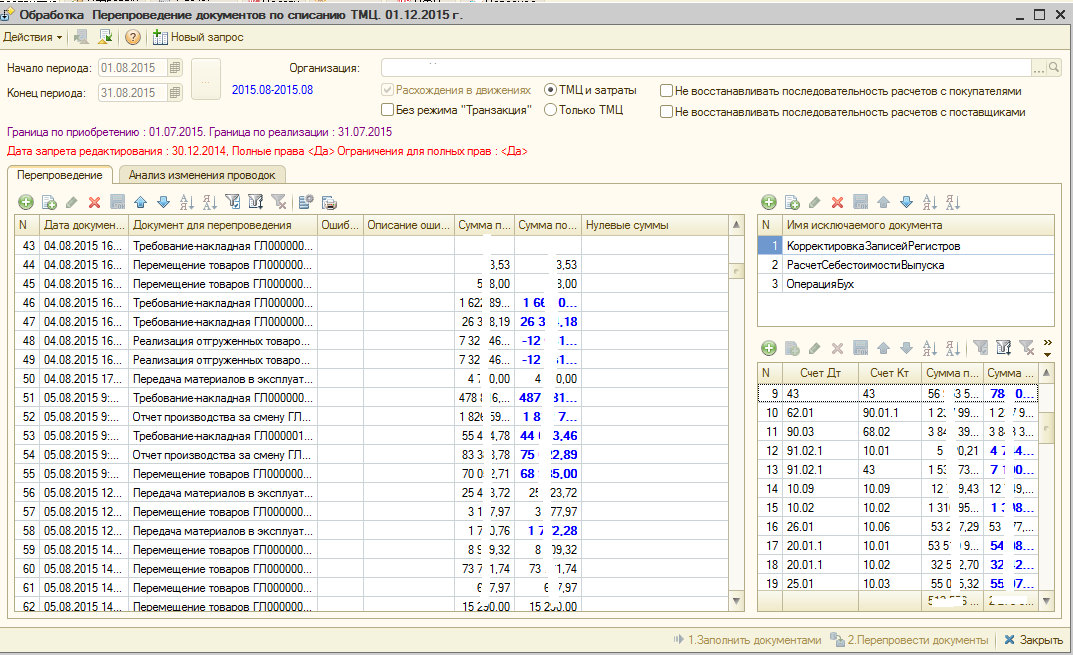This screenshot has height=655, width=1073.
Task: Open the Организация selection list button
Action: (1037, 68)
